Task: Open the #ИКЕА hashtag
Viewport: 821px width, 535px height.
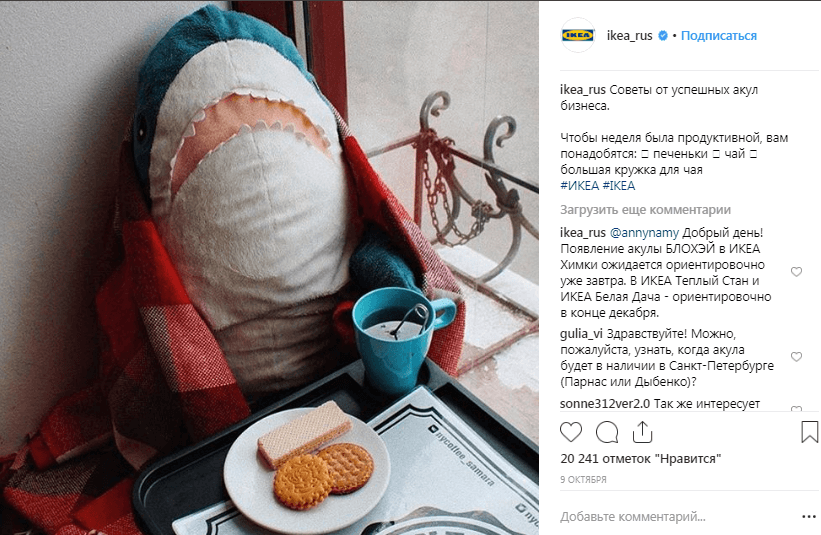Action: pos(579,185)
